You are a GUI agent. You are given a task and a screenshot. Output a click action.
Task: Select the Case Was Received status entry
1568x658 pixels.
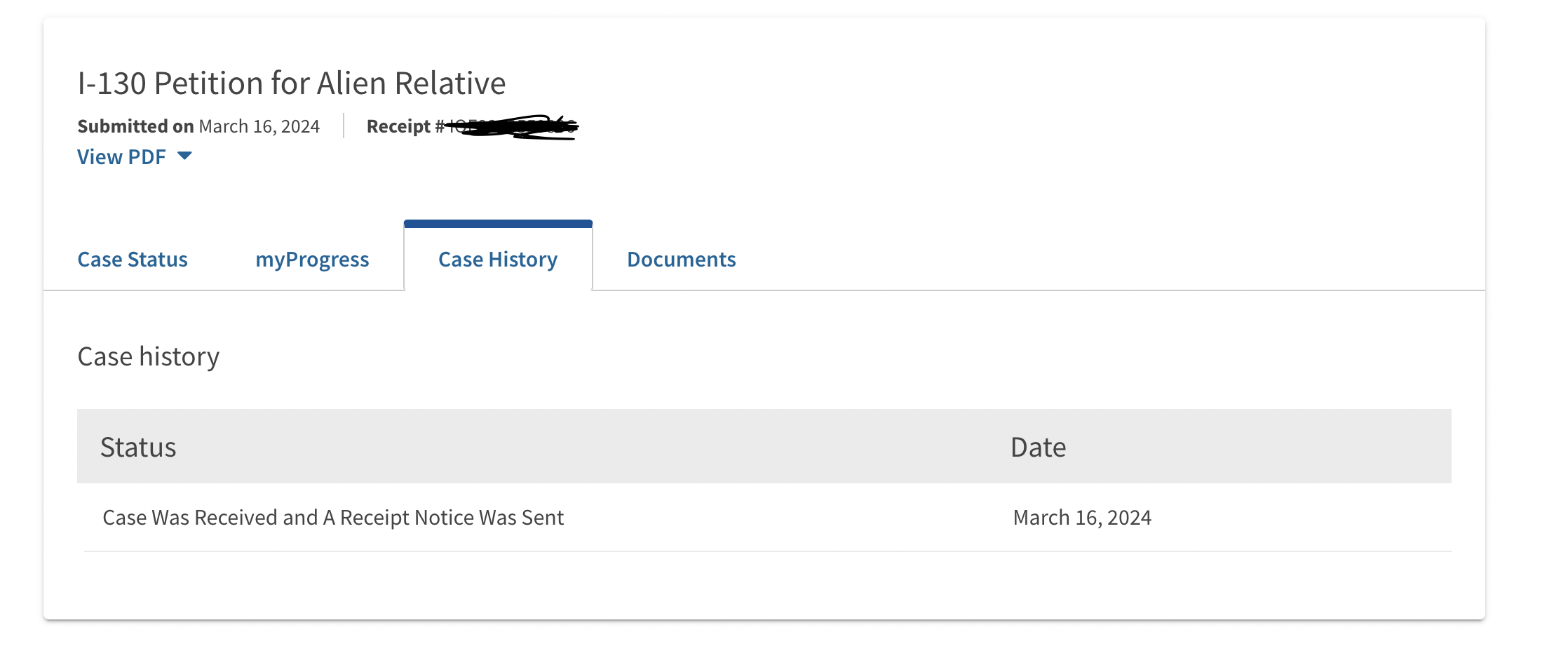[x=333, y=518]
